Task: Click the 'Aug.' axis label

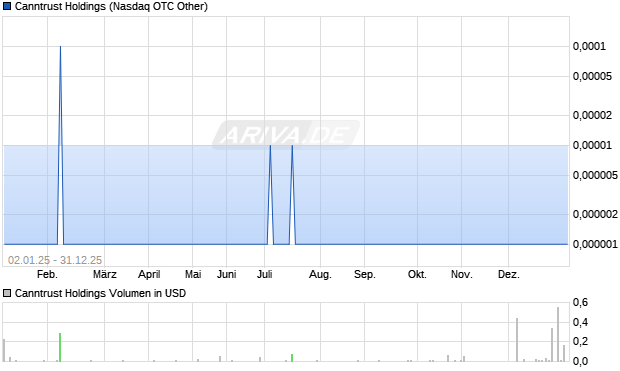Action: coord(320,274)
